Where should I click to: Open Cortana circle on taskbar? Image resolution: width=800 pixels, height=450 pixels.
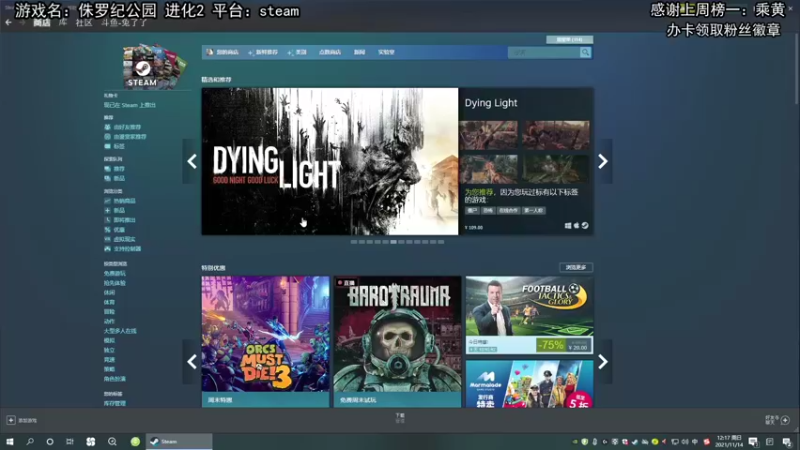[49, 442]
